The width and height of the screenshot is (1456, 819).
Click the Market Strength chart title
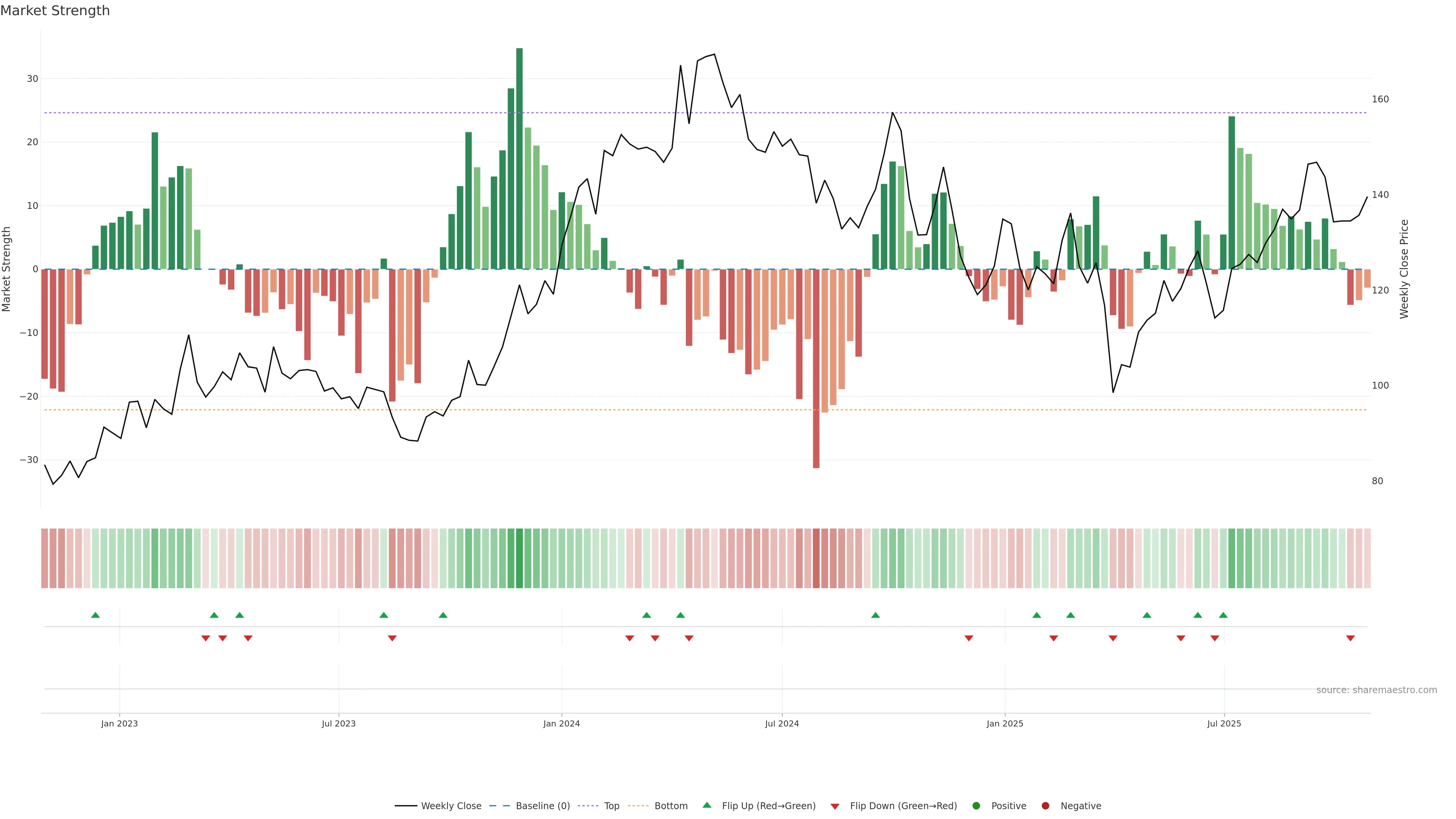pyautogui.click(x=55, y=11)
